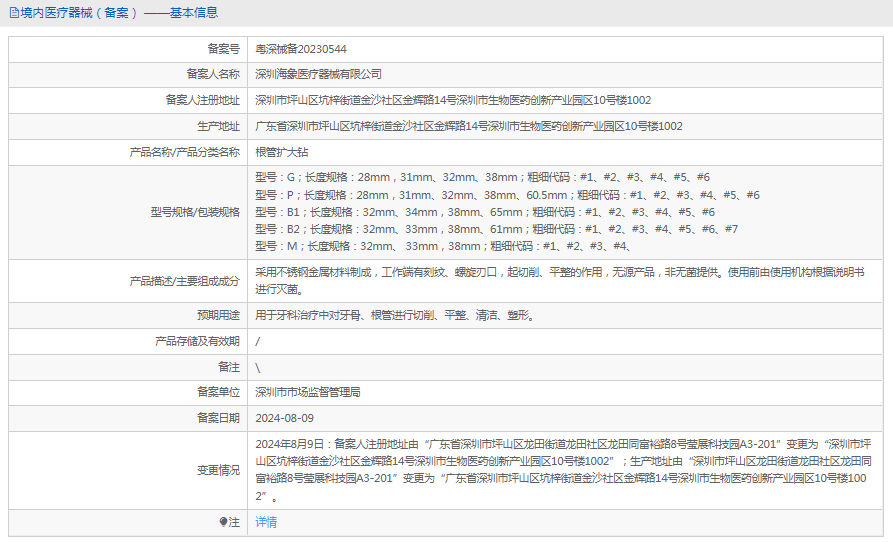
Task: Select the production address starting 广东省深圳市坪山区
Action: pyautogui.click(x=469, y=126)
